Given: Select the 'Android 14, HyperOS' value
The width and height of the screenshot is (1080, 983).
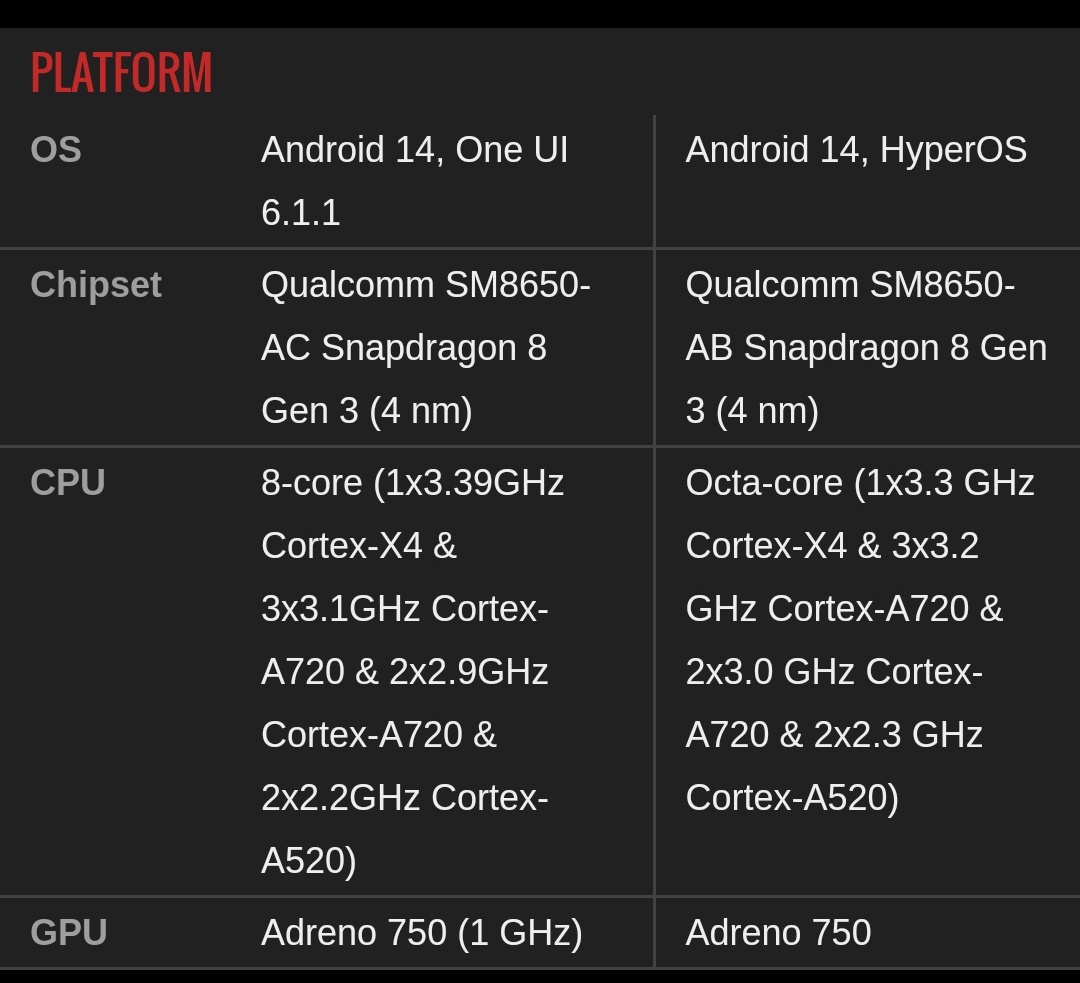Looking at the screenshot, I should point(856,150).
